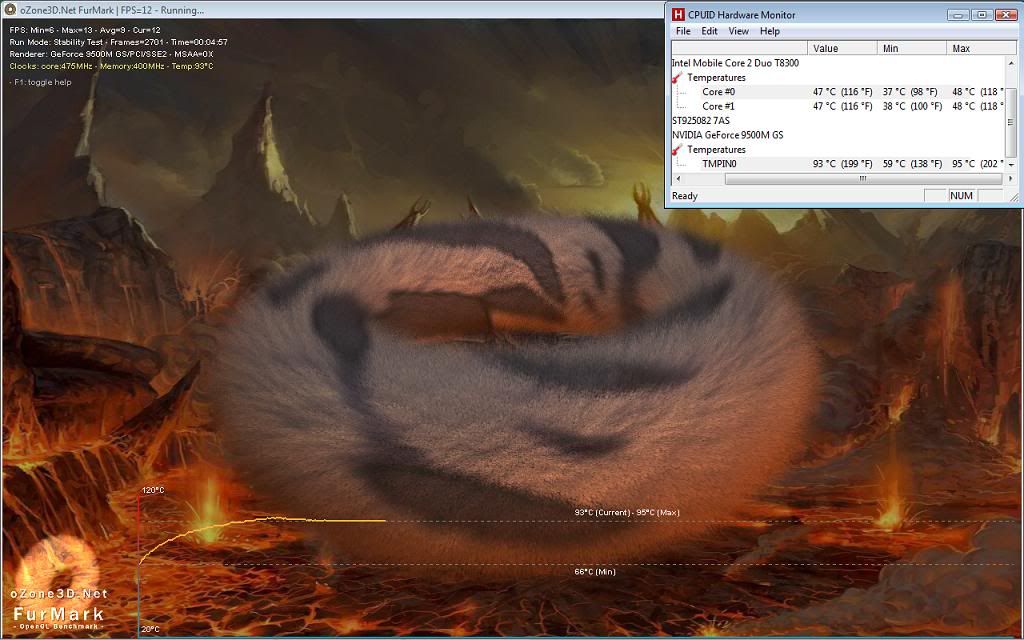Image resolution: width=1024 pixels, height=640 pixels.
Task: Click the FurMark FPS statistics line
Action: pyautogui.click(x=85, y=30)
